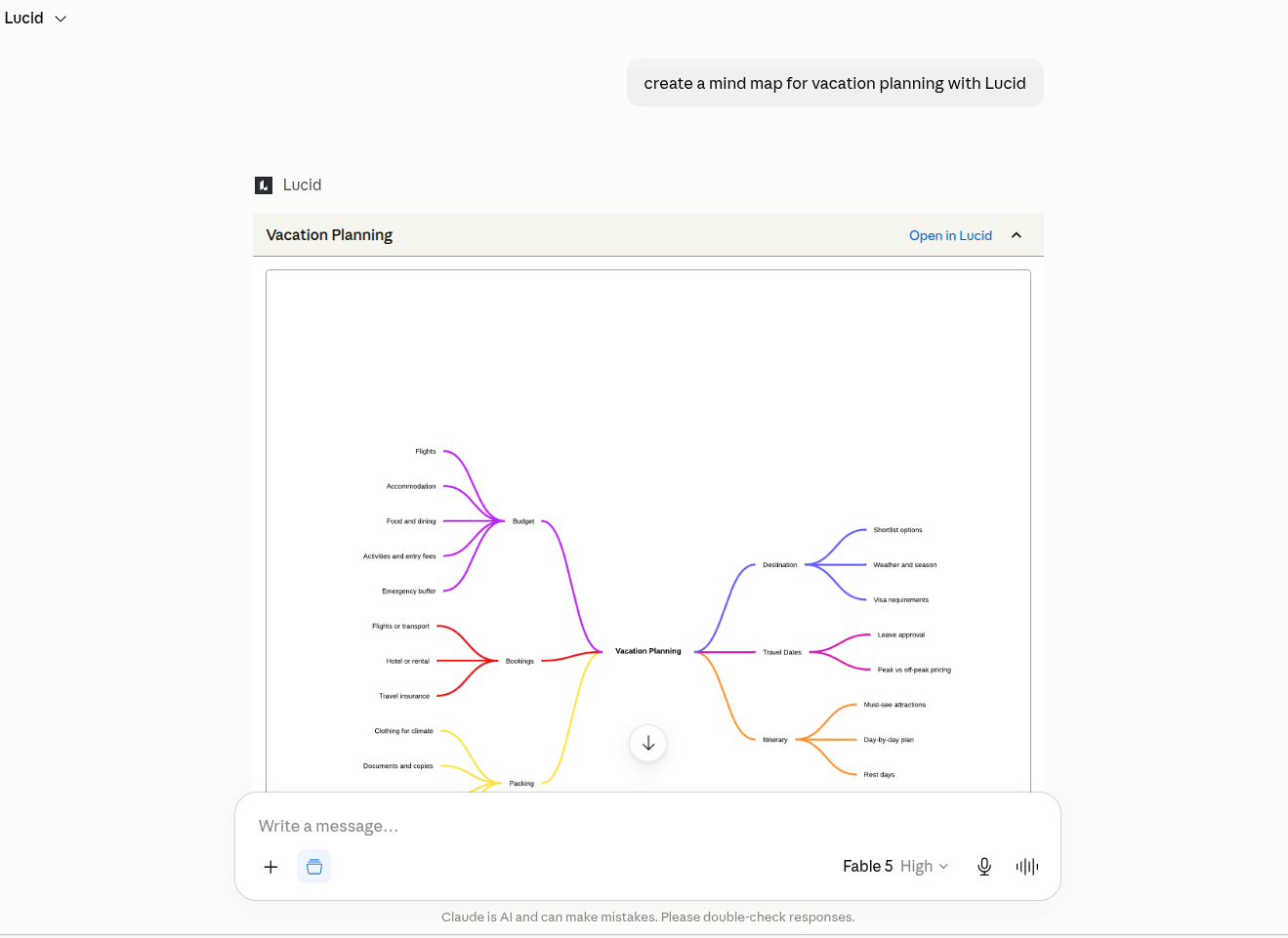The image size is (1288, 938).
Task: Open the Fable 5 High model selector
Action: [x=895, y=867]
